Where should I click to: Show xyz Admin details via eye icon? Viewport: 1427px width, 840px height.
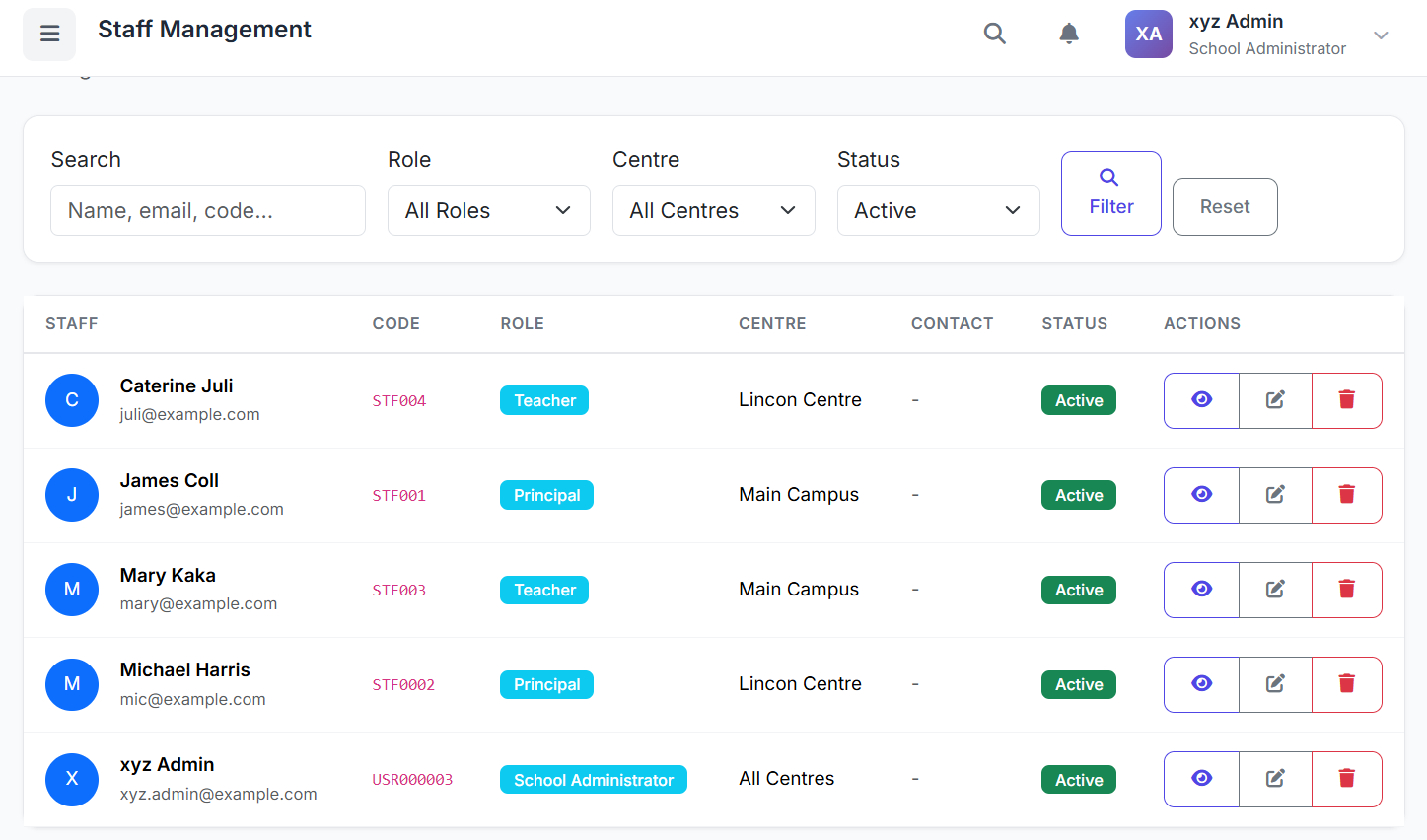point(1201,779)
